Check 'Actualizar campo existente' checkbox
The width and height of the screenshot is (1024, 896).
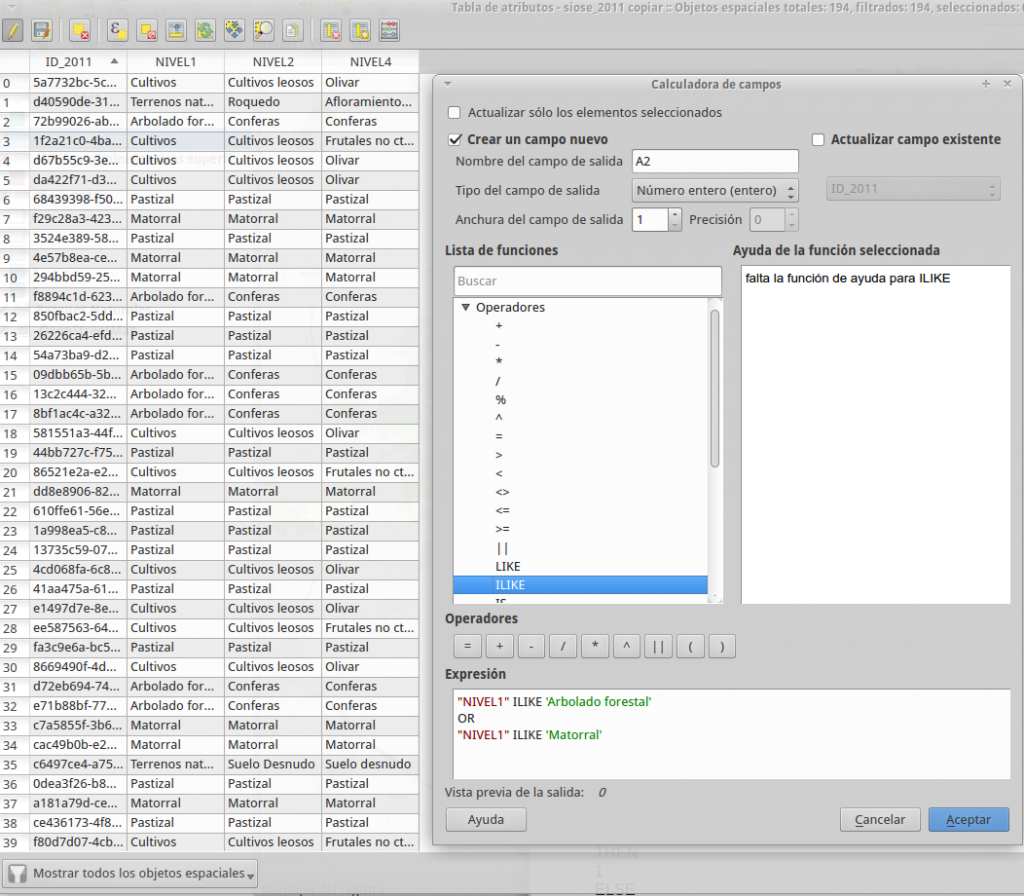818,139
